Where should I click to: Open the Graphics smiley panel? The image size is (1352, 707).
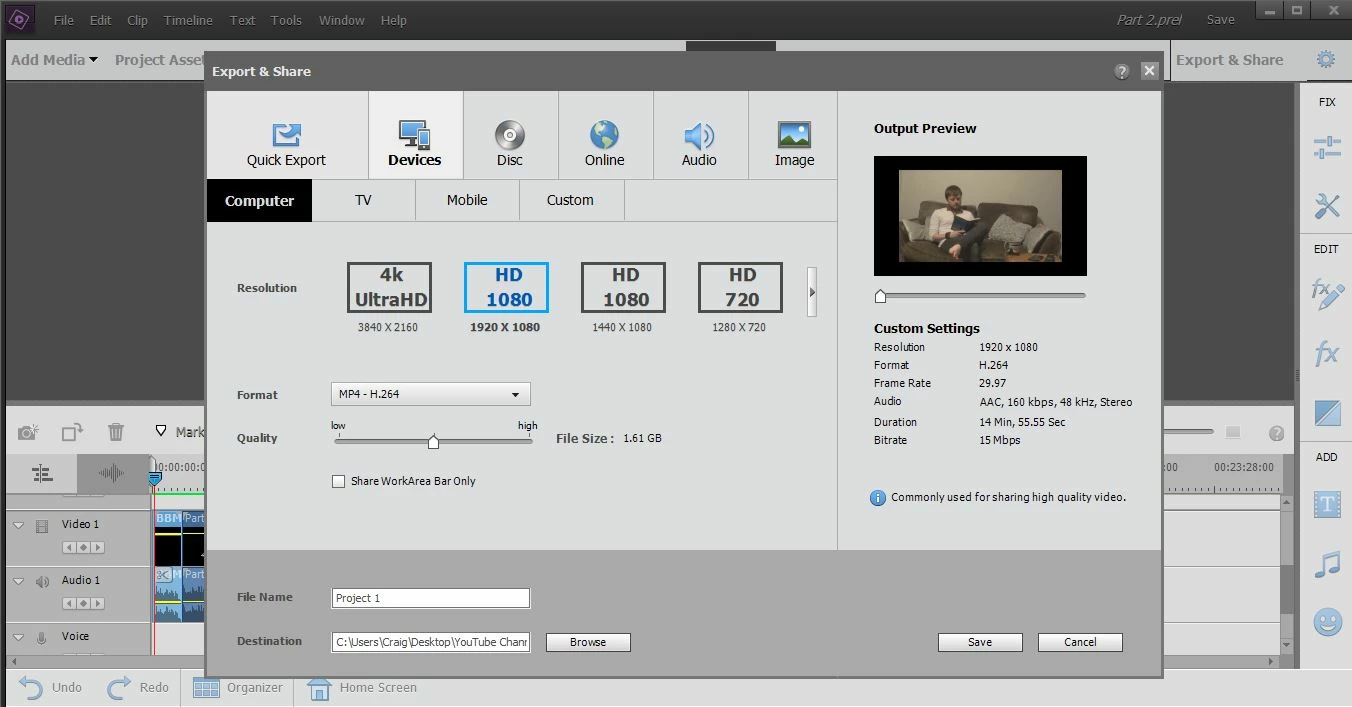tap(1327, 623)
